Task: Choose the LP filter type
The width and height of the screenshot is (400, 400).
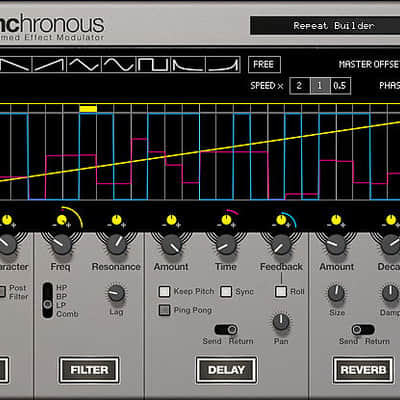Action: [x=62, y=305]
